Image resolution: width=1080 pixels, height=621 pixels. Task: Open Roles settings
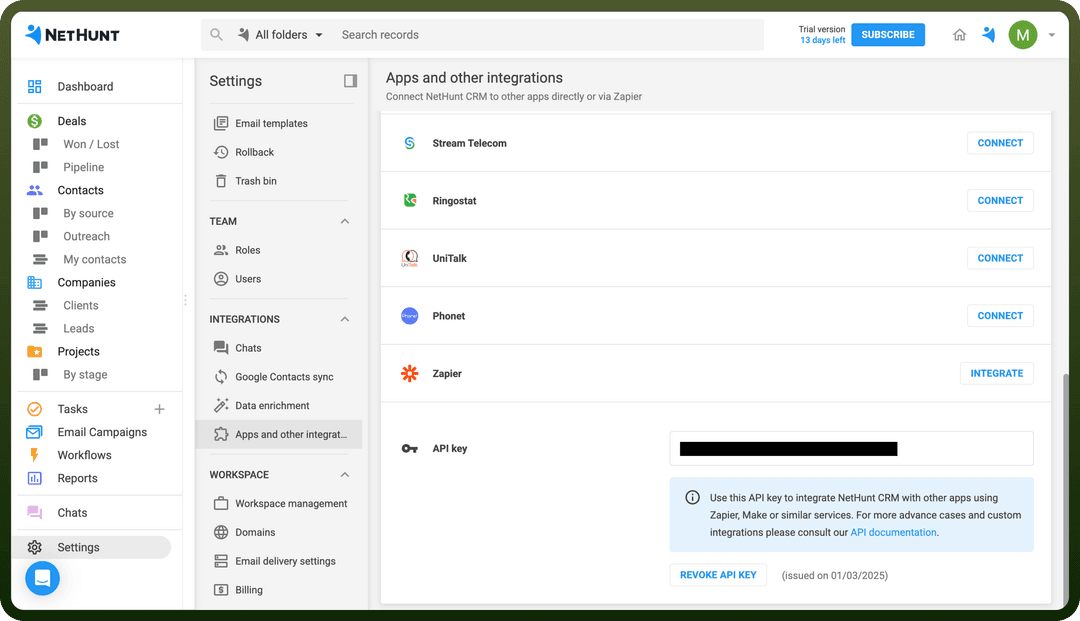(247, 250)
